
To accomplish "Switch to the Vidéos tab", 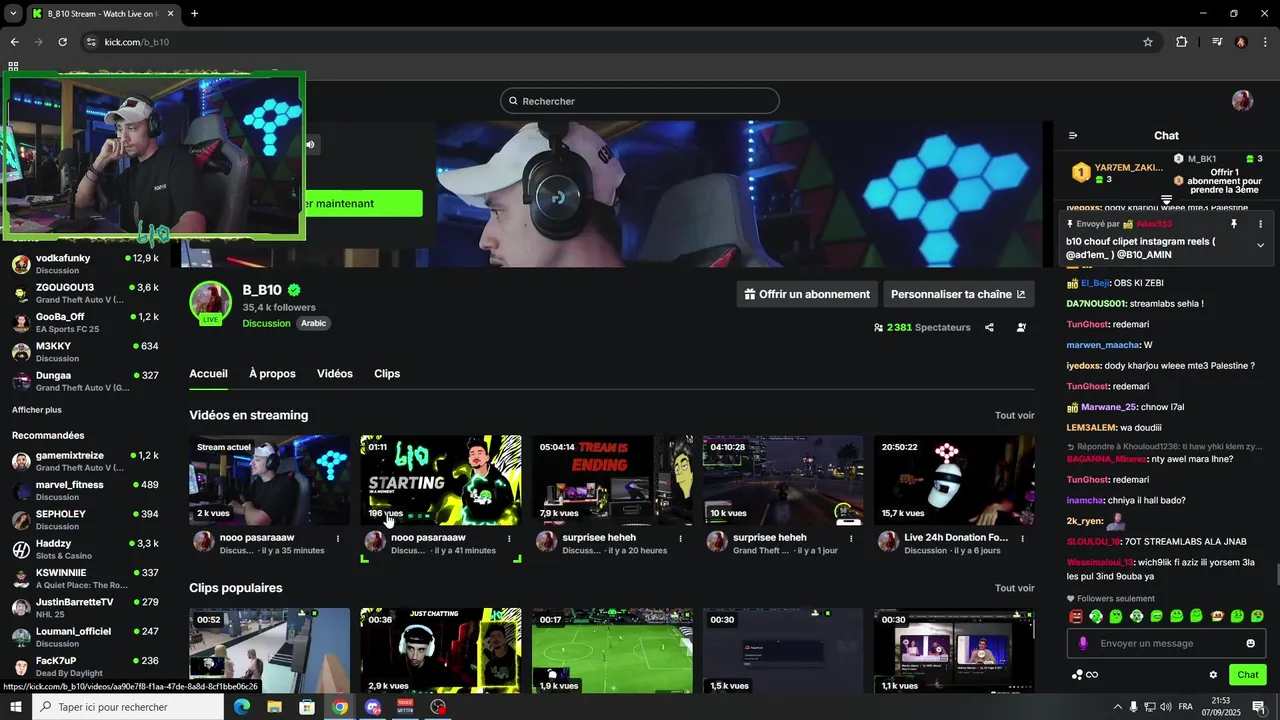I will pyautogui.click(x=335, y=374).
